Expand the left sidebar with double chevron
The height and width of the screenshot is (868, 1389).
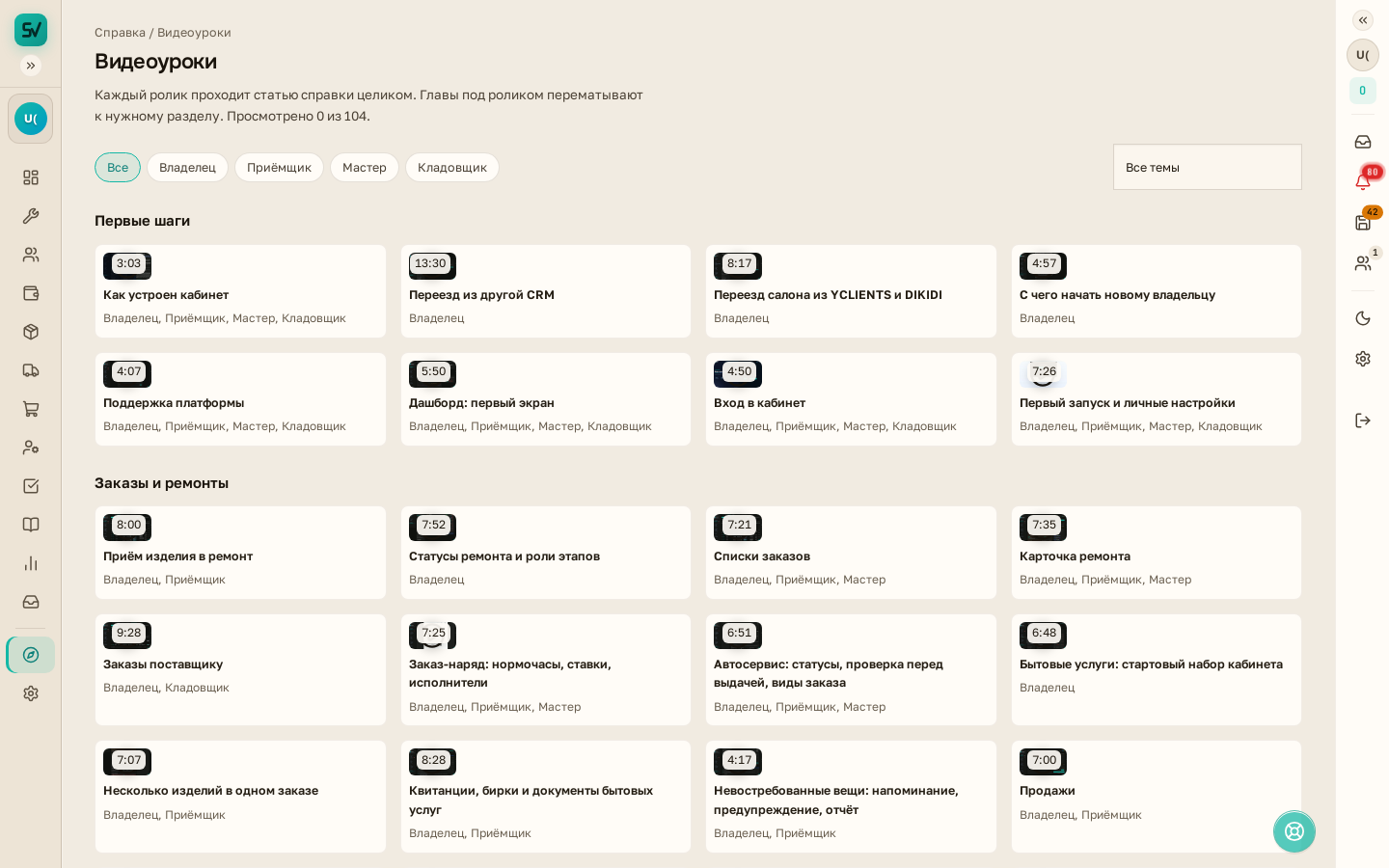click(31, 66)
